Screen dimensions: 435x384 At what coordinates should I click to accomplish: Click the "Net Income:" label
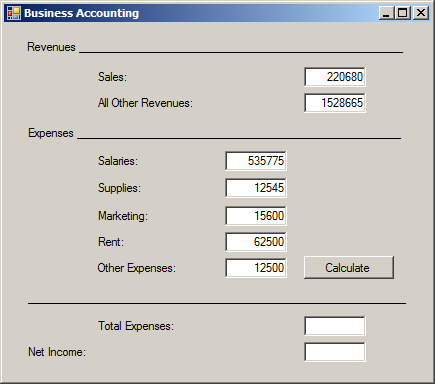(x=57, y=352)
